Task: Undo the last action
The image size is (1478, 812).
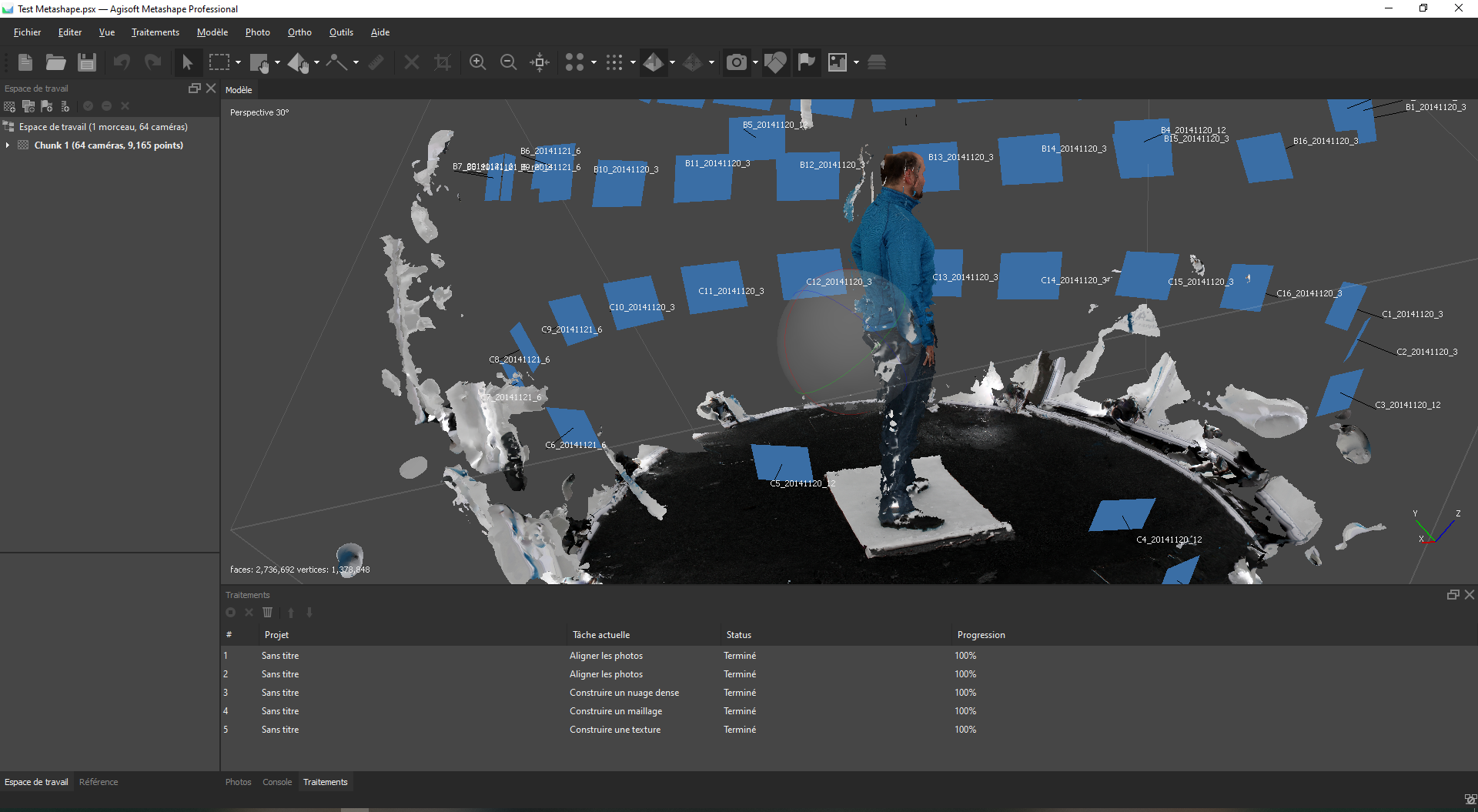Action: pyautogui.click(x=122, y=62)
